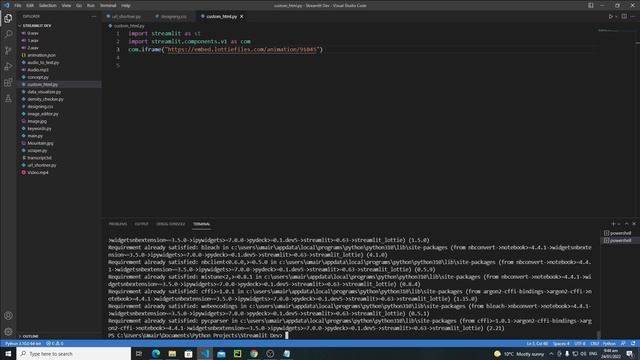The width and height of the screenshot is (640, 360).
Task: Switch to the Debug Console tab
Action: pos(171,224)
